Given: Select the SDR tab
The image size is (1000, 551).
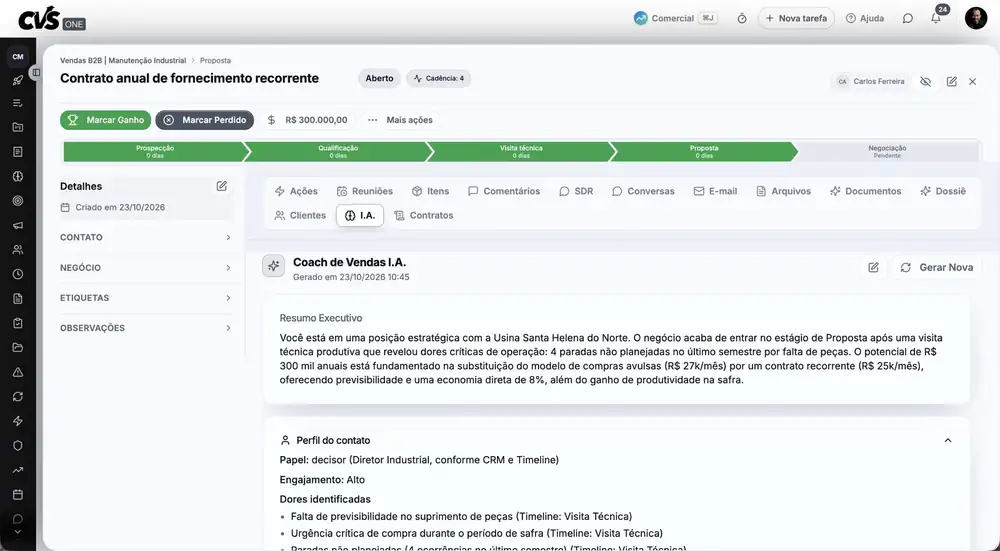Looking at the screenshot, I should pyautogui.click(x=576, y=191).
